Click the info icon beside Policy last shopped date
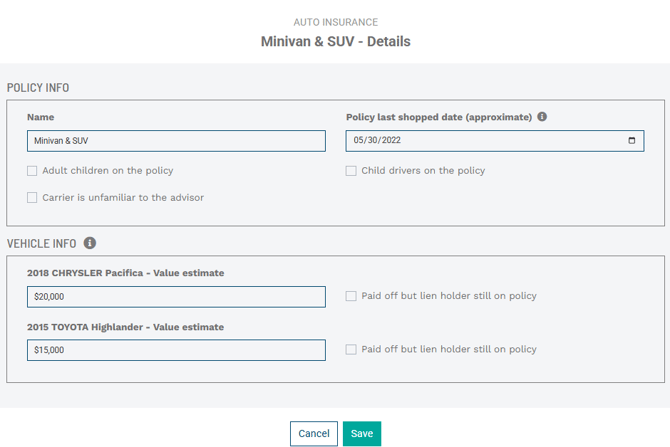 click(x=542, y=117)
